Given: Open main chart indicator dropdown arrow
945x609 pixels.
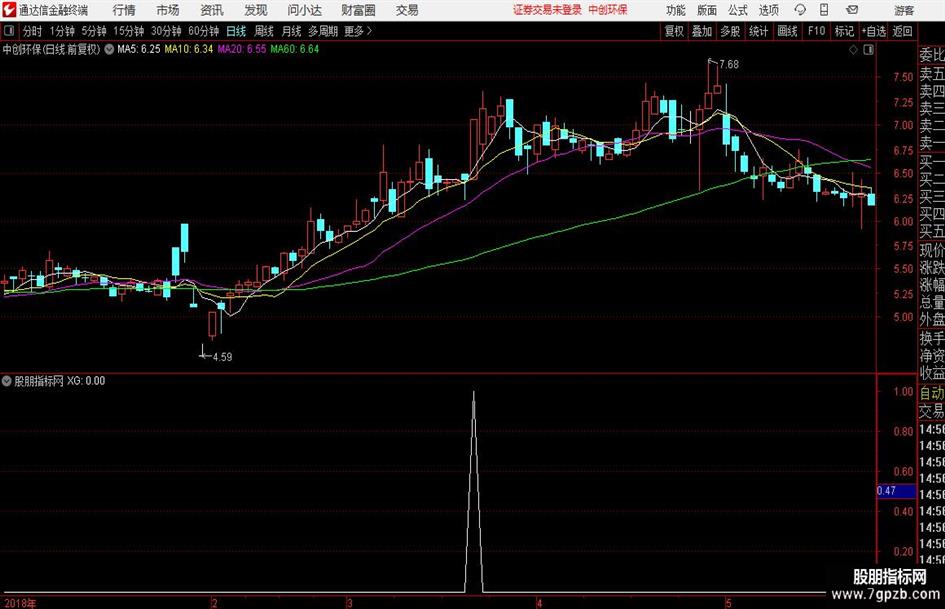Looking at the screenshot, I should [x=109, y=49].
